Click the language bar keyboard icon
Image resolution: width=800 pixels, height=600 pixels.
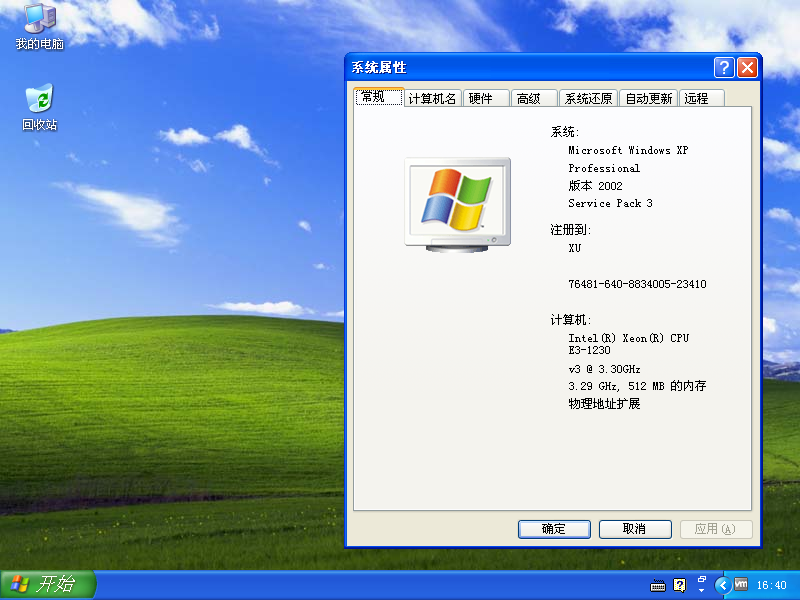[x=658, y=585]
